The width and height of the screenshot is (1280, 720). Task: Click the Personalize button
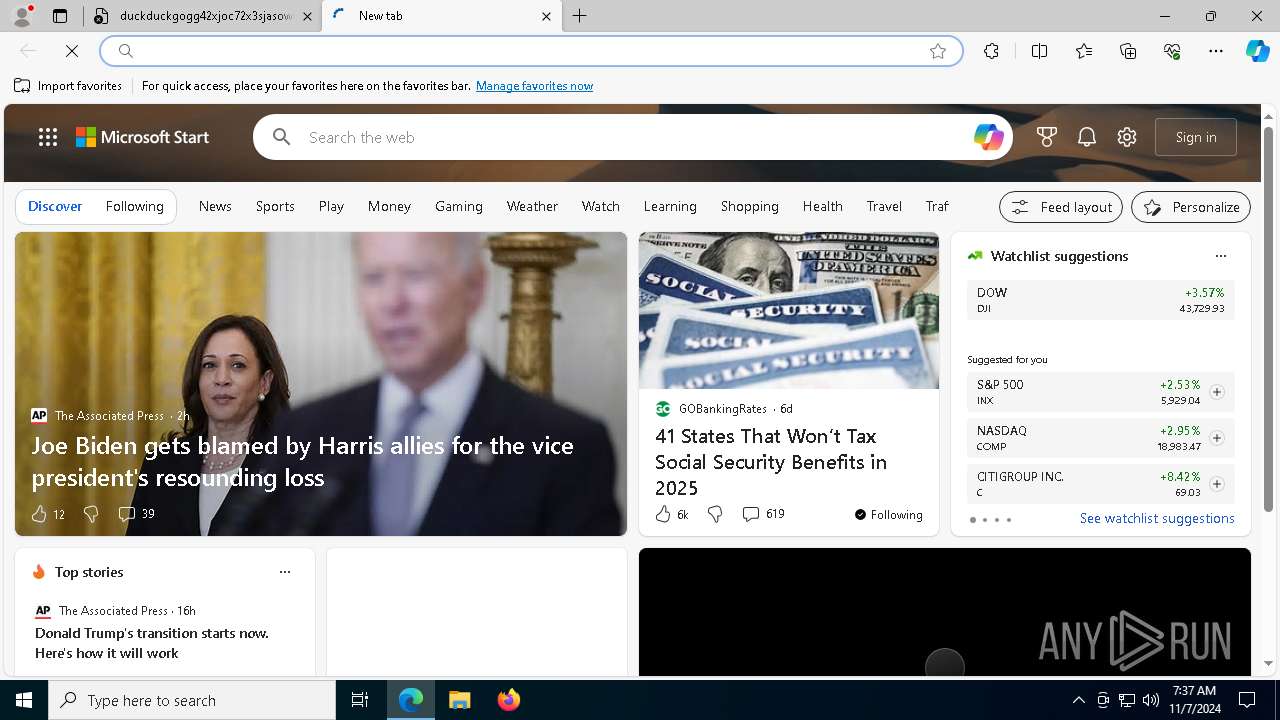[x=1191, y=207]
